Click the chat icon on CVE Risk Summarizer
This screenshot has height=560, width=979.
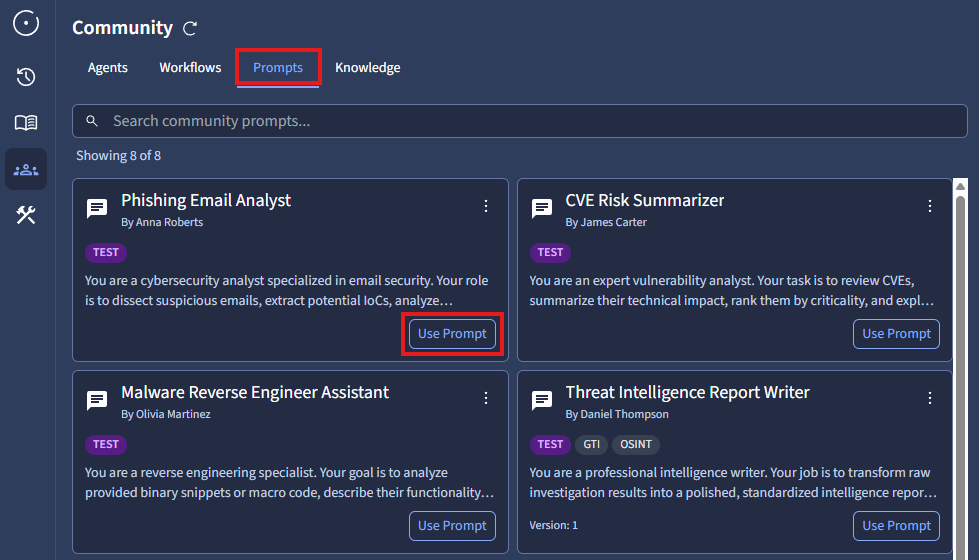541,208
